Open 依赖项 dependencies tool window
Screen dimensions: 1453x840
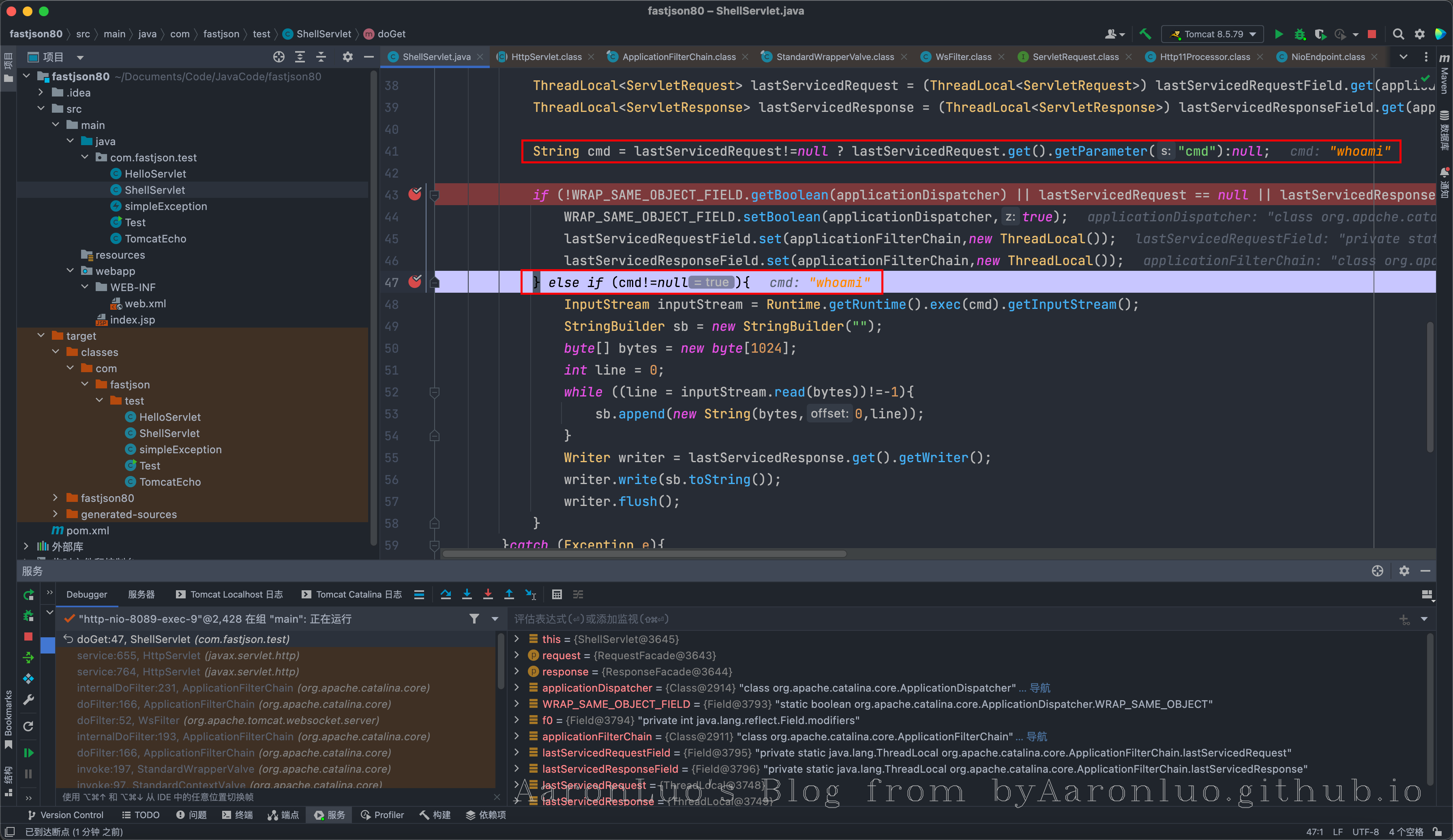[486, 814]
